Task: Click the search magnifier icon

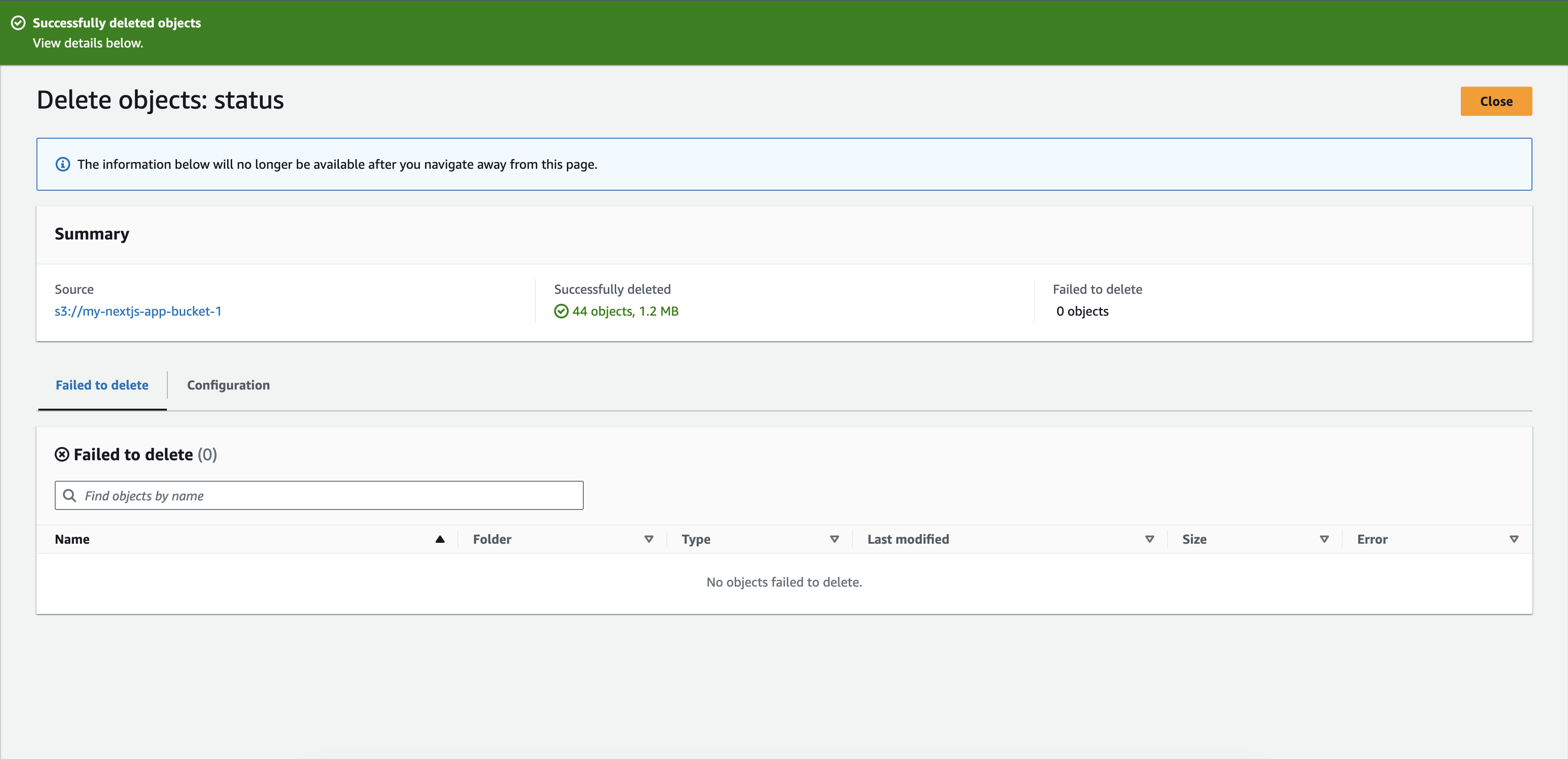Action: (70, 495)
